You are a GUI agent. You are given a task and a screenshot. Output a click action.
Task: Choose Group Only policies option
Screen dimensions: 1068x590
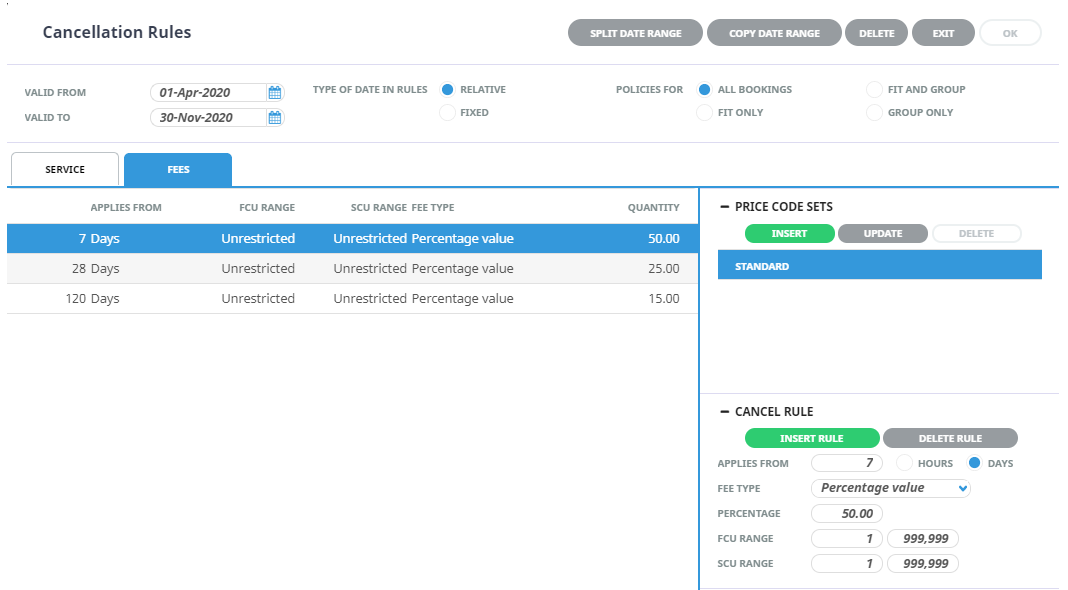875,113
